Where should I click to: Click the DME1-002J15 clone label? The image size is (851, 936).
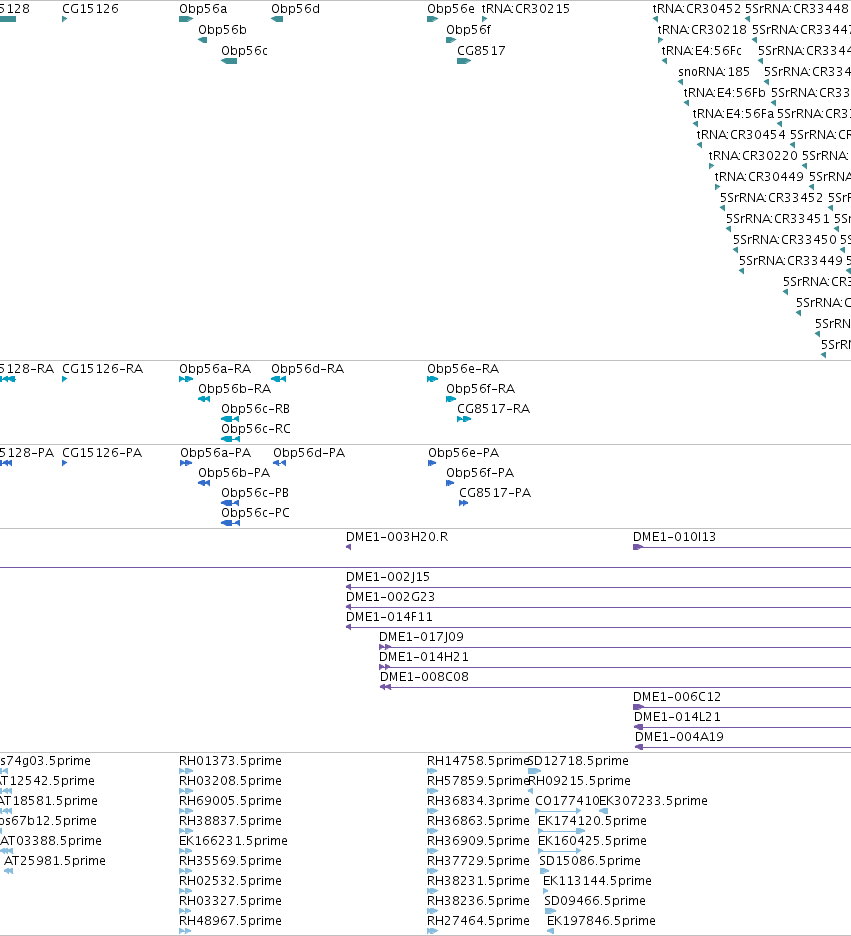[388, 577]
